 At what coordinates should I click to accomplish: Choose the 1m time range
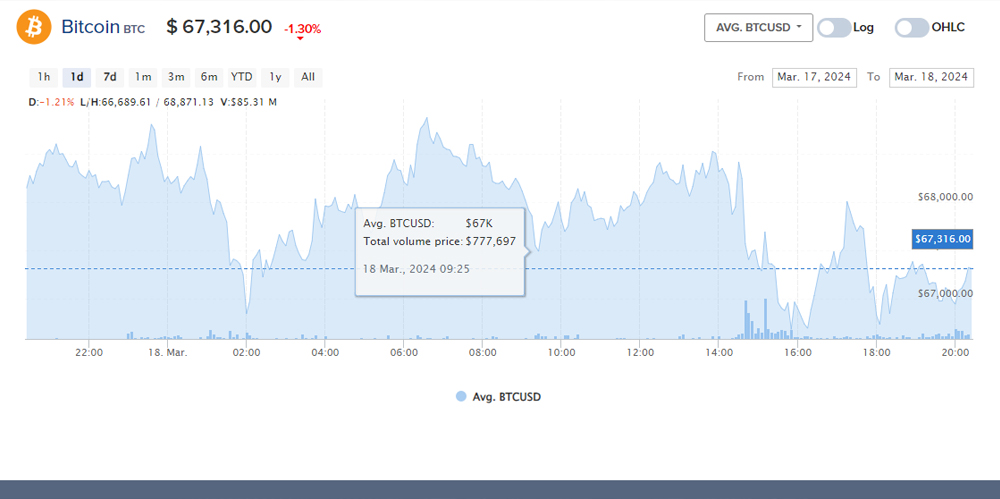point(143,77)
